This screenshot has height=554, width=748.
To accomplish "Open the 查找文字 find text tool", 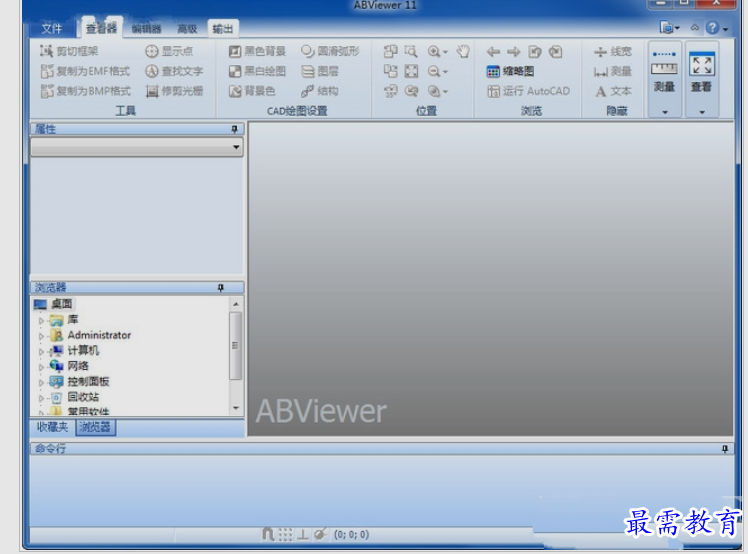I will pyautogui.click(x=174, y=72).
